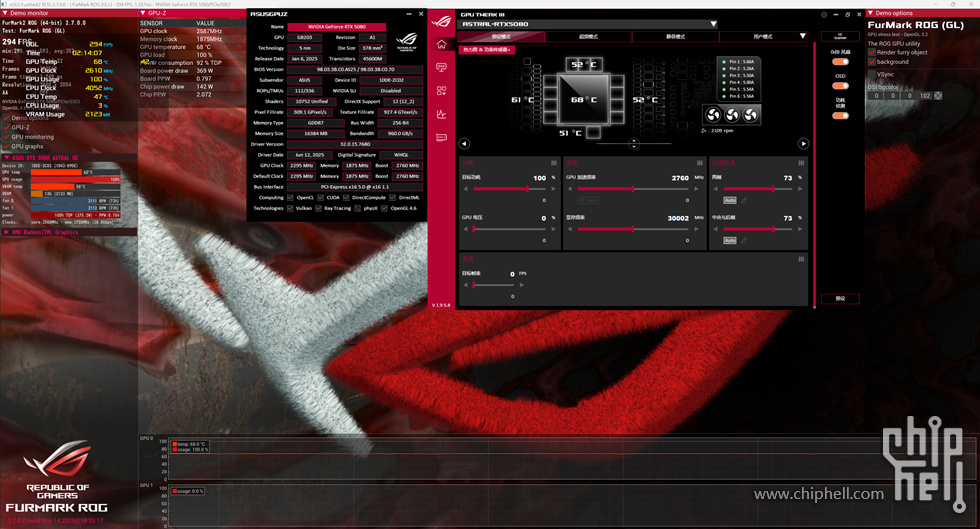980x529 pixels.
Task: Enable the VSync checkbox
Action: [x=872, y=74]
